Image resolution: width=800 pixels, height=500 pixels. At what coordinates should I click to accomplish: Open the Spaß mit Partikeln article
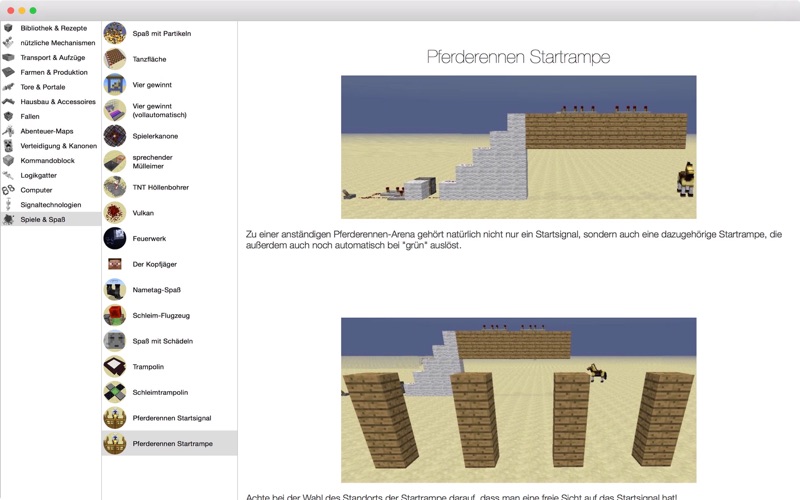(x=169, y=33)
